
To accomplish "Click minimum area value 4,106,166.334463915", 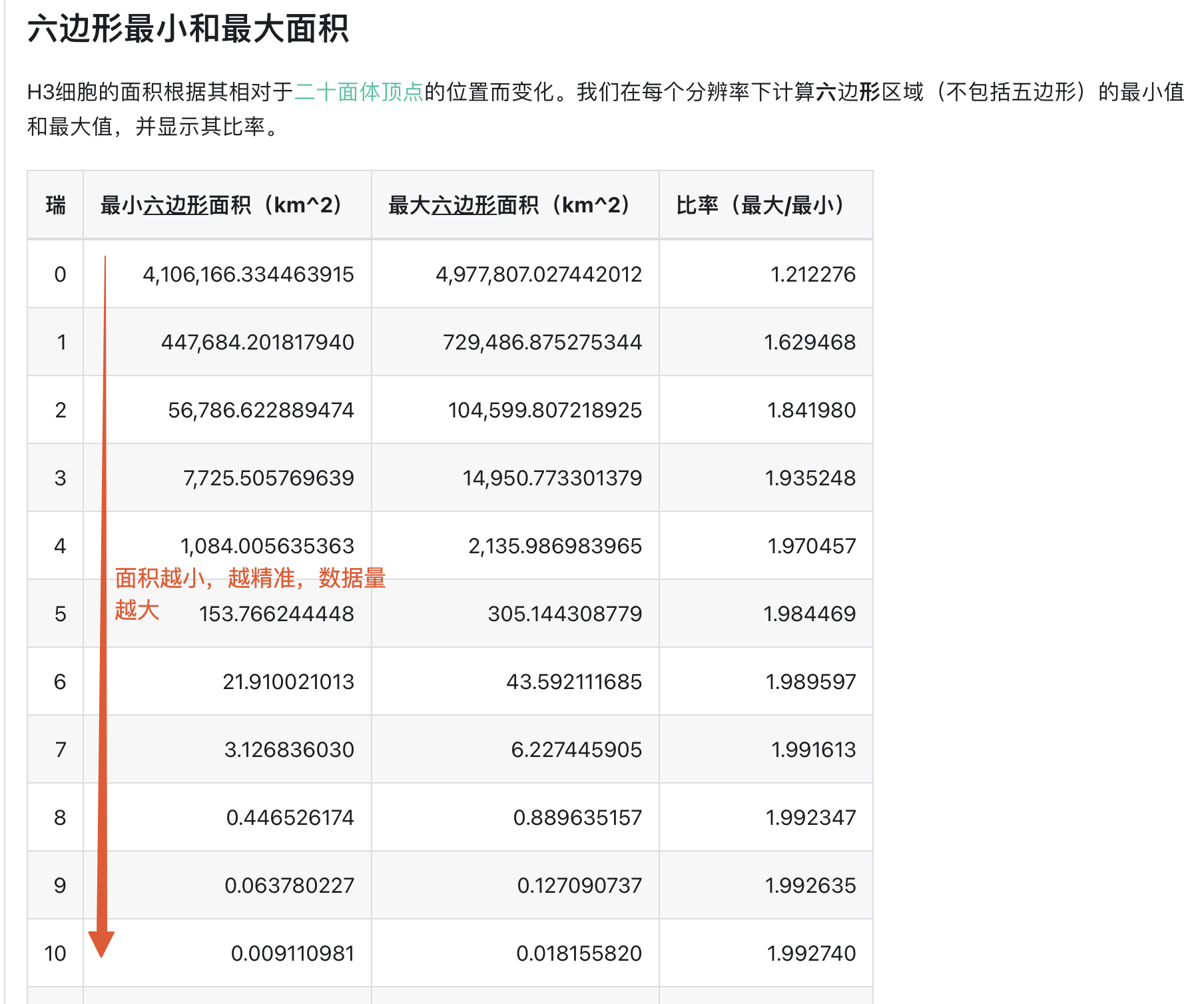I will coord(249,274).
